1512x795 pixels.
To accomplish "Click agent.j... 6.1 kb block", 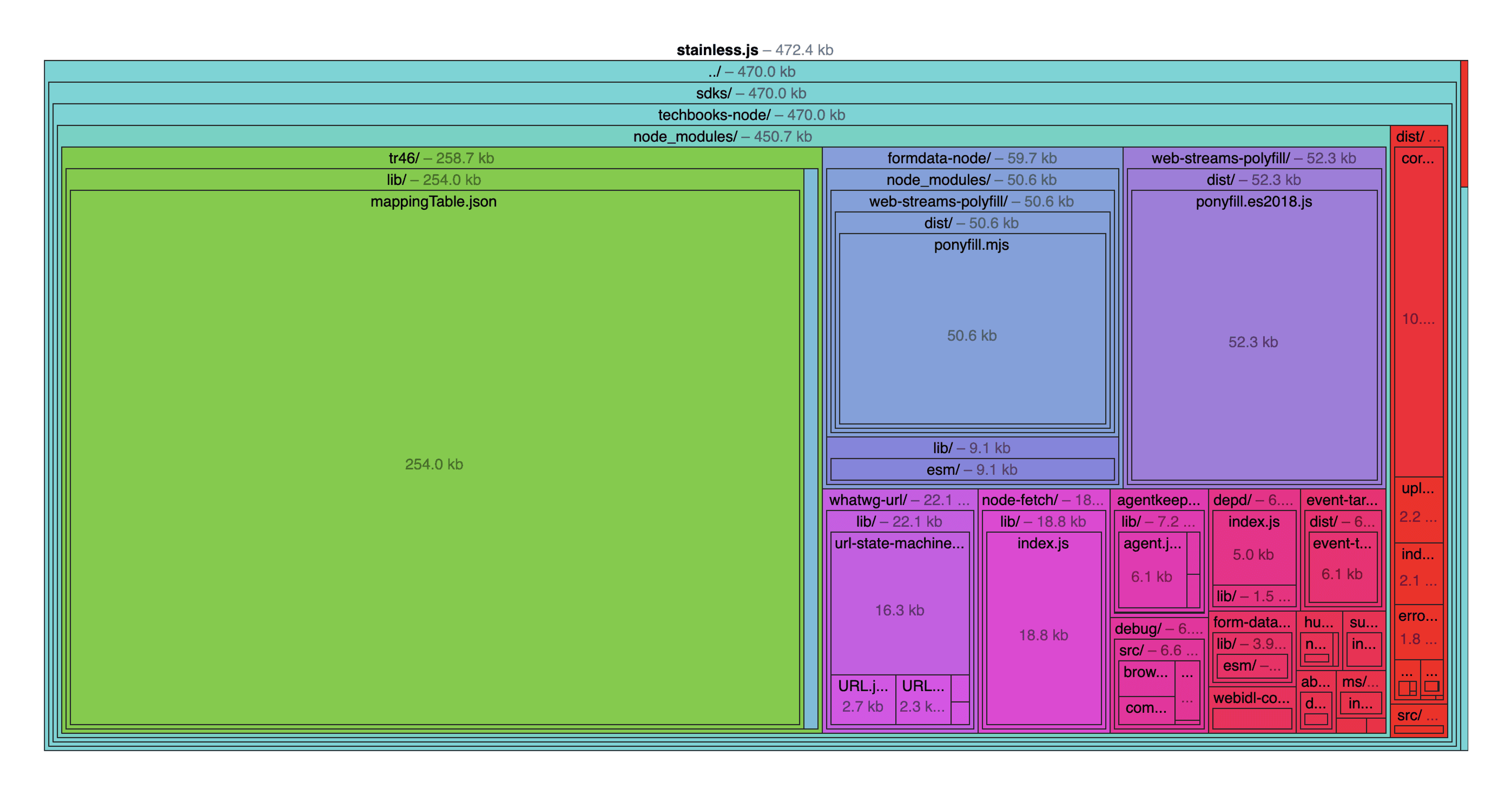I will 1152,569.
